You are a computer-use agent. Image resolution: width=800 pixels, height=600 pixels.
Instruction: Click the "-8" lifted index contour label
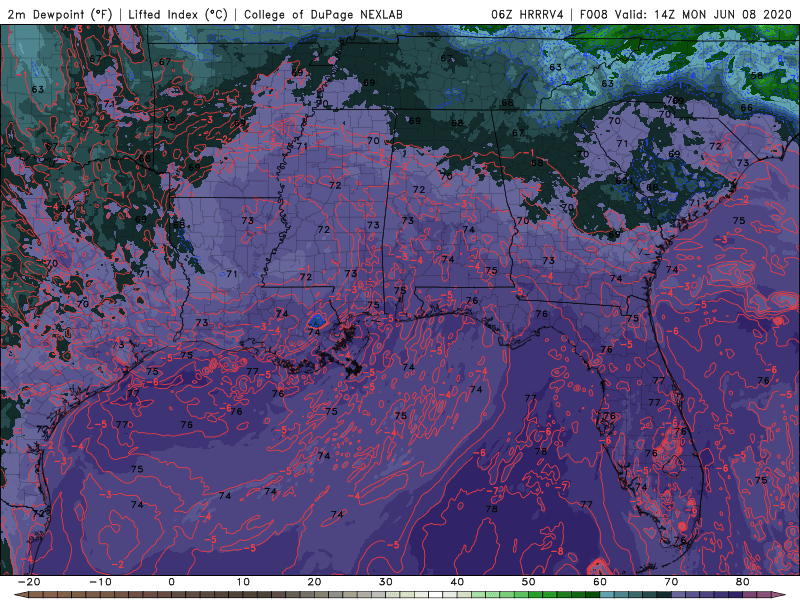[x=559, y=552]
